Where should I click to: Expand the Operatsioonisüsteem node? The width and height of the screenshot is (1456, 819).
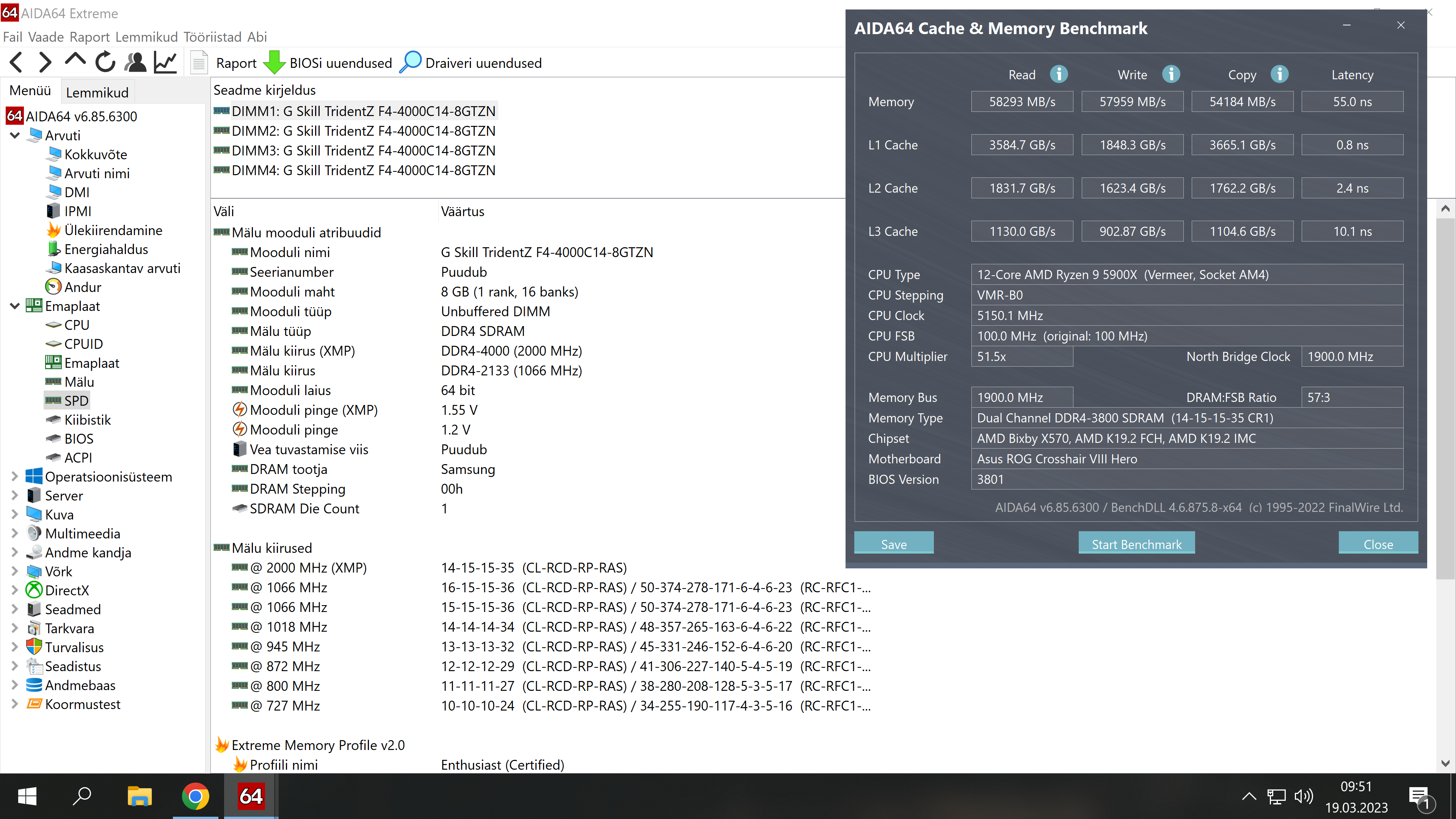pos(15,477)
